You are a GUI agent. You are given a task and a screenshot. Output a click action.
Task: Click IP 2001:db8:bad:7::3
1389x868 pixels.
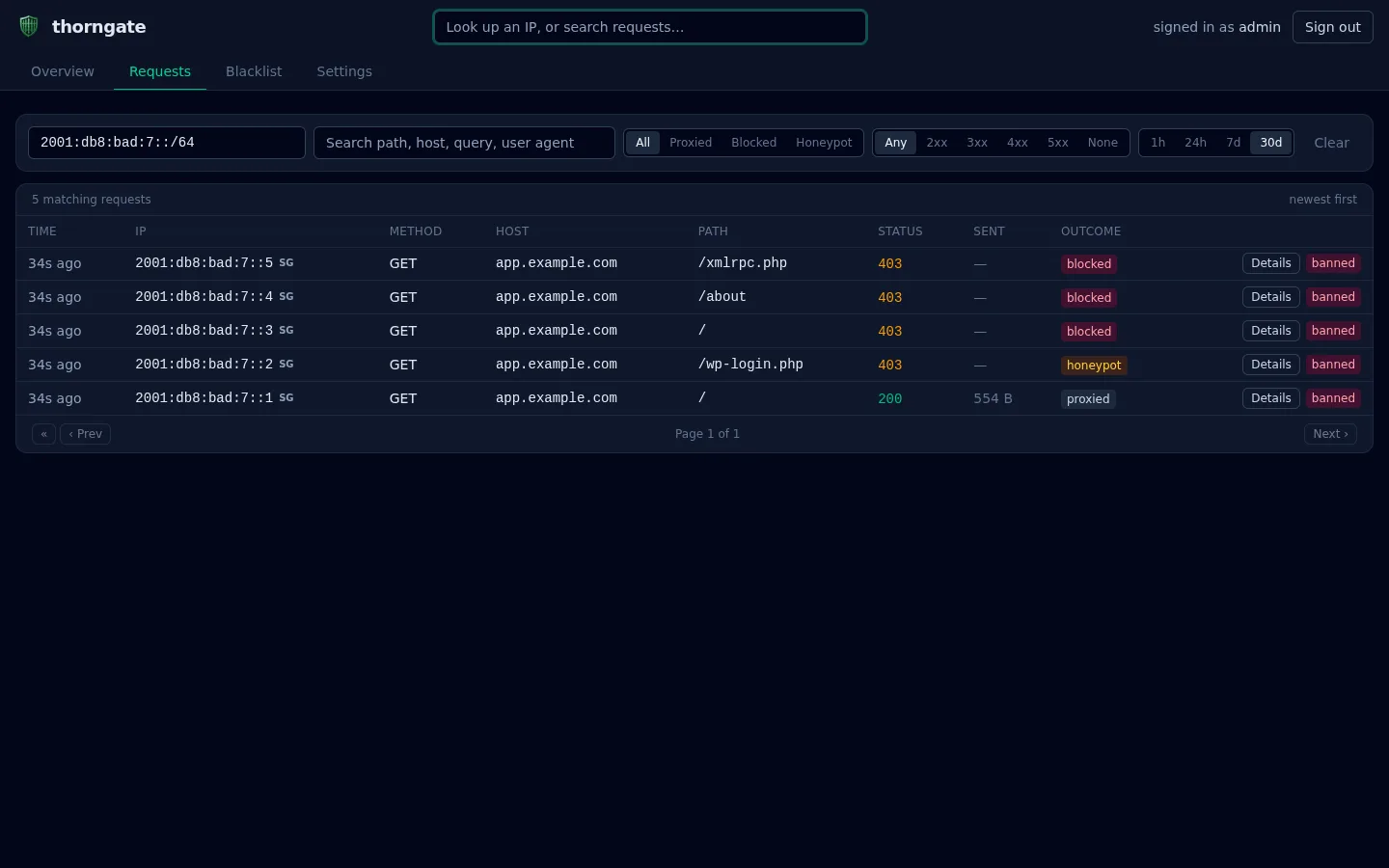[x=204, y=331]
